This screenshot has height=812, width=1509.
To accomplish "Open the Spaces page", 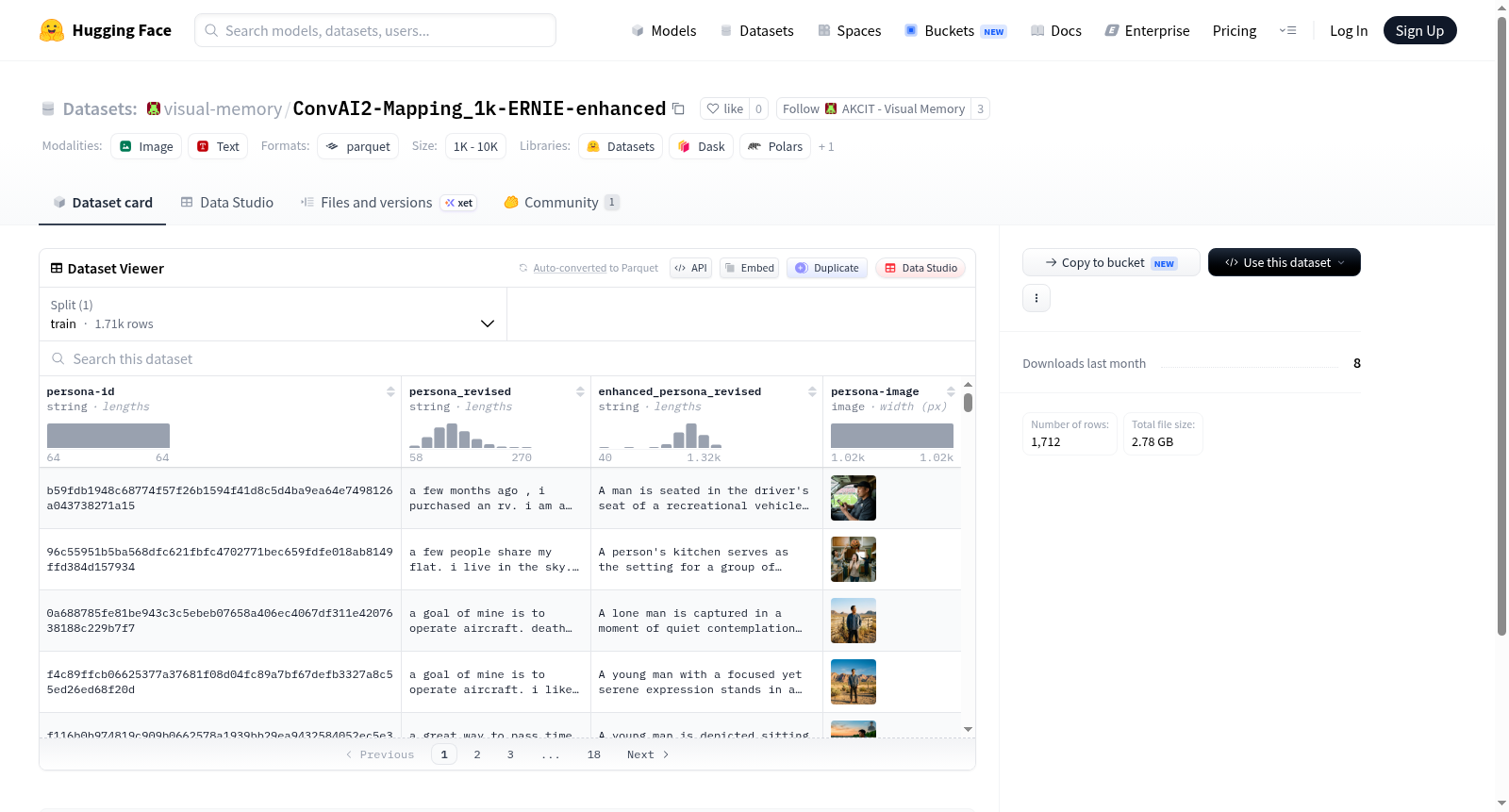I will pyautogui.click(x=849, y=30).
